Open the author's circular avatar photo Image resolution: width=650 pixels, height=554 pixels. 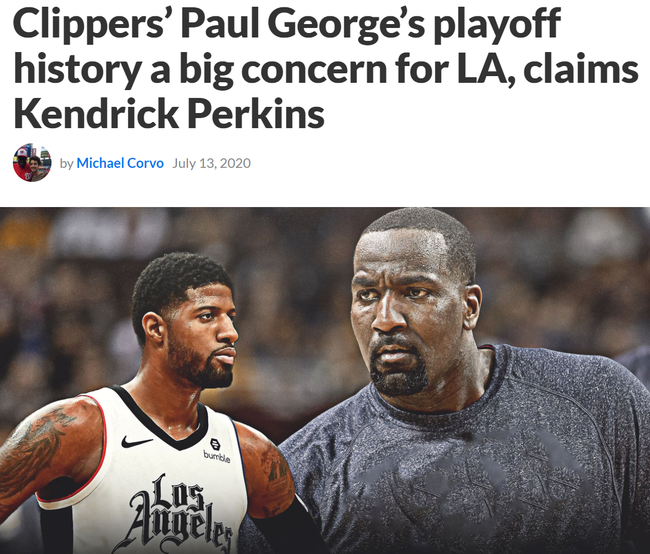point(32,163)
